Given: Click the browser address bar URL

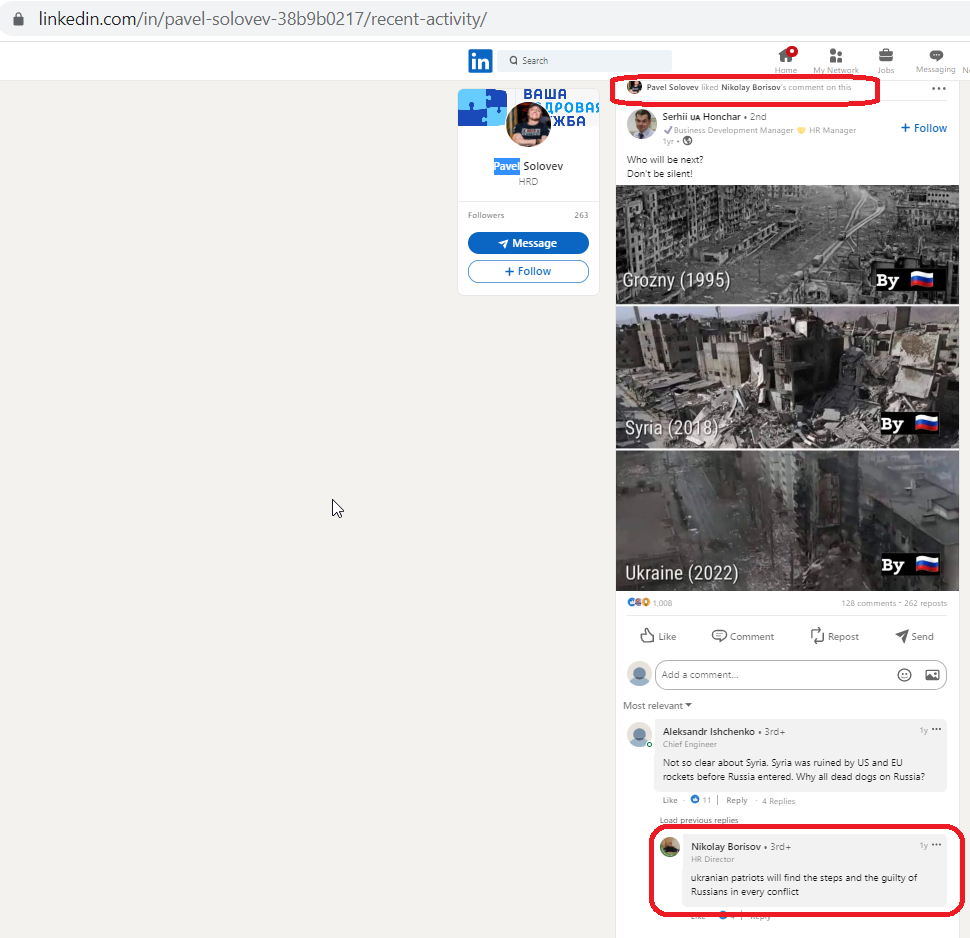Looking at the screenshot, I should 262,19.
